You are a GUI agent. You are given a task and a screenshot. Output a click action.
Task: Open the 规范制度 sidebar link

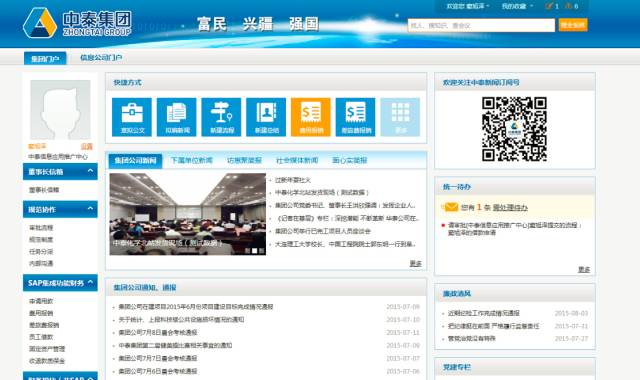tap(41, 240)
